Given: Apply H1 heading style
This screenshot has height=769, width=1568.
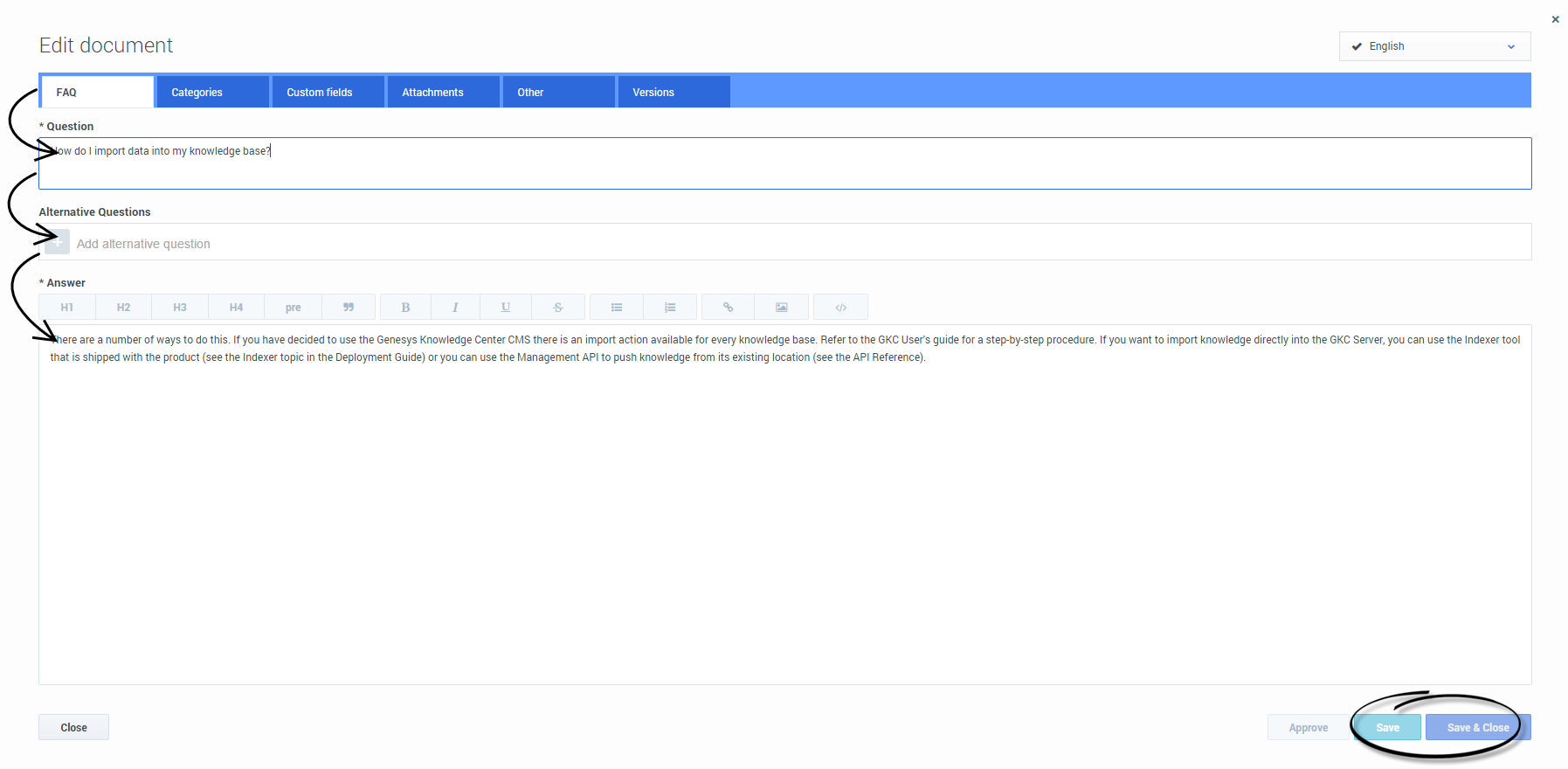Looking at the screenshot, I should pos(67,308).
